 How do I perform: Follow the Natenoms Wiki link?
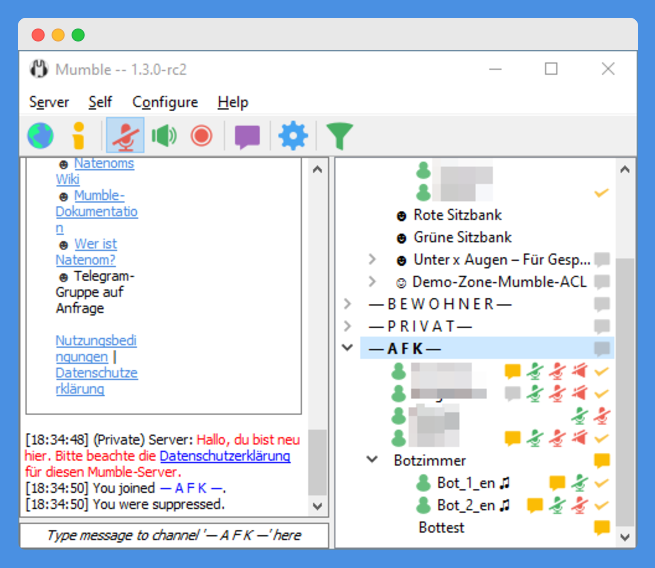[95, 171]
